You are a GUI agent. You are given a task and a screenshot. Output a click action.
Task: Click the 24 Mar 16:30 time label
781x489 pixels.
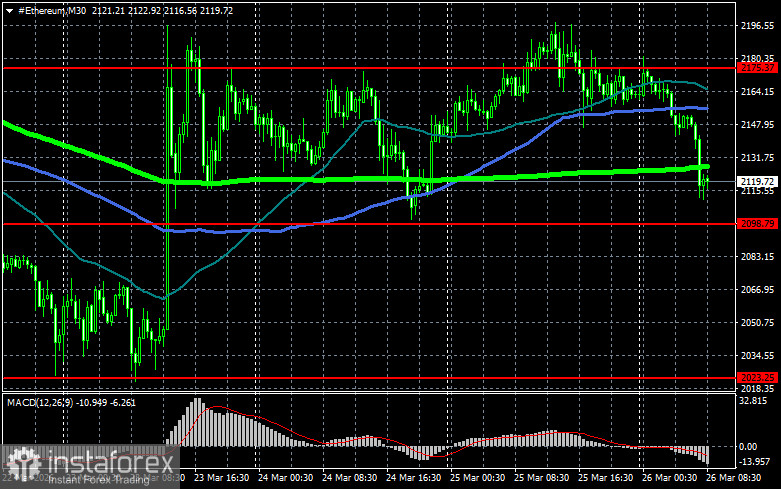pyautogui.click(x=413, y=478)
